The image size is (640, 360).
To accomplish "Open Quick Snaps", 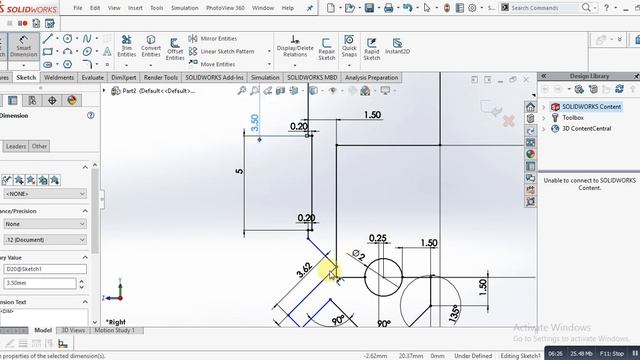I will click(x=349, y=46).
